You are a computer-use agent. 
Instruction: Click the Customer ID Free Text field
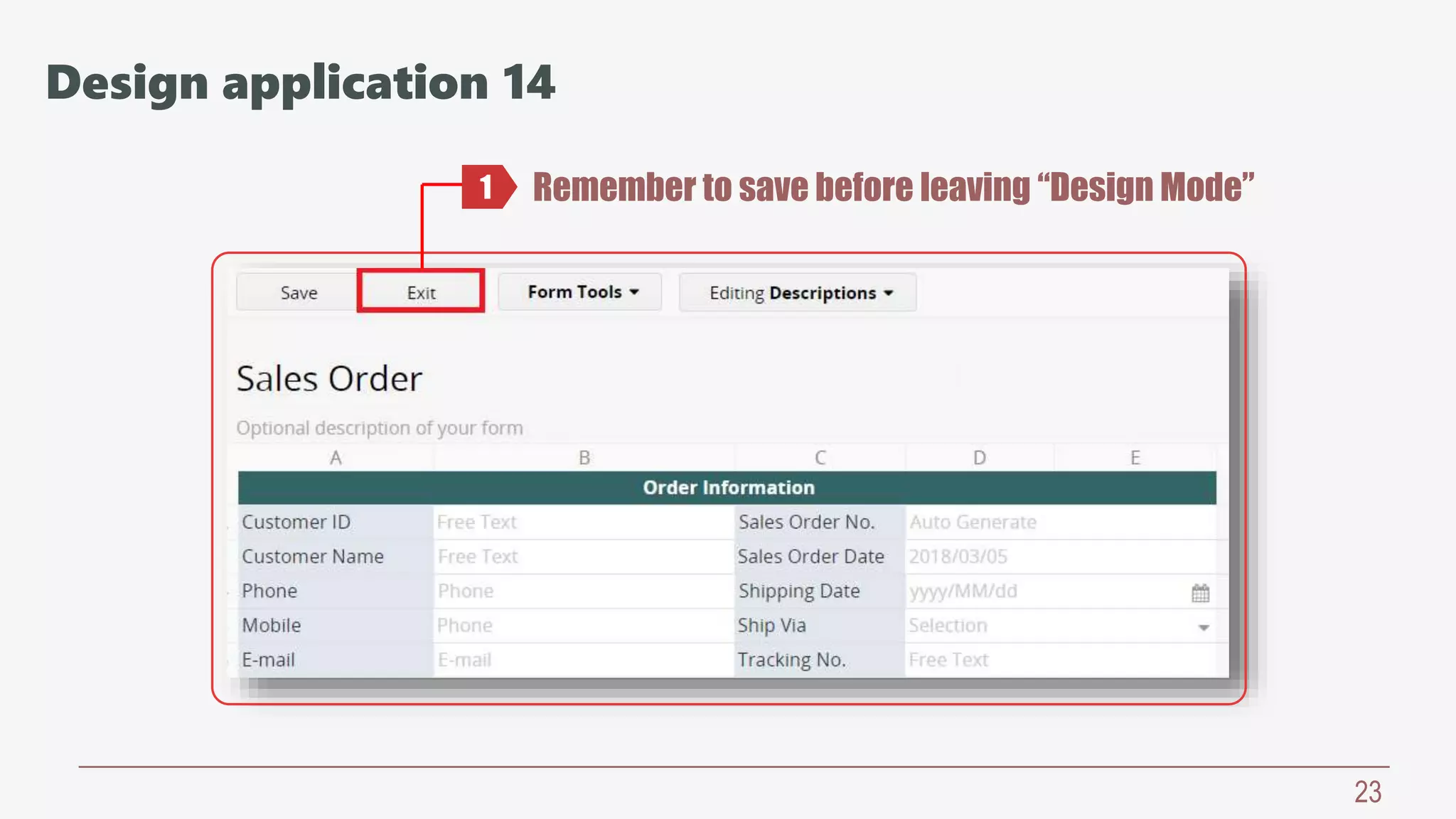[584, 522]
